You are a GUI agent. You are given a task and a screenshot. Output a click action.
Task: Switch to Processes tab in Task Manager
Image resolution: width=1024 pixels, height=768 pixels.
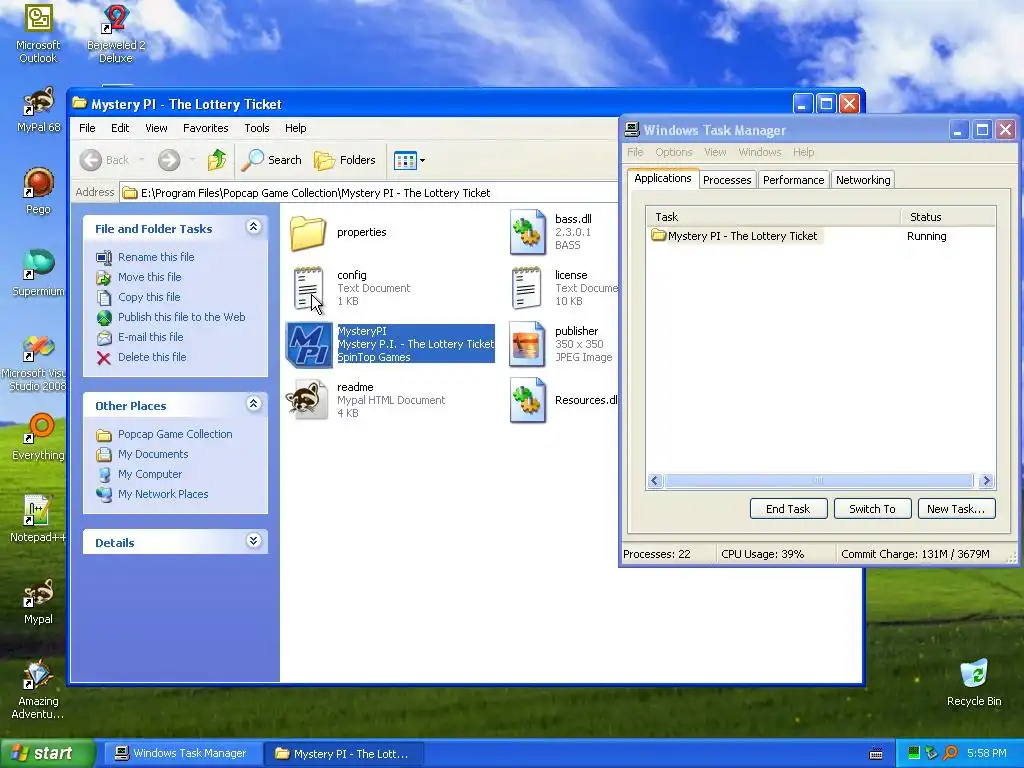click(x=727, y=180)
